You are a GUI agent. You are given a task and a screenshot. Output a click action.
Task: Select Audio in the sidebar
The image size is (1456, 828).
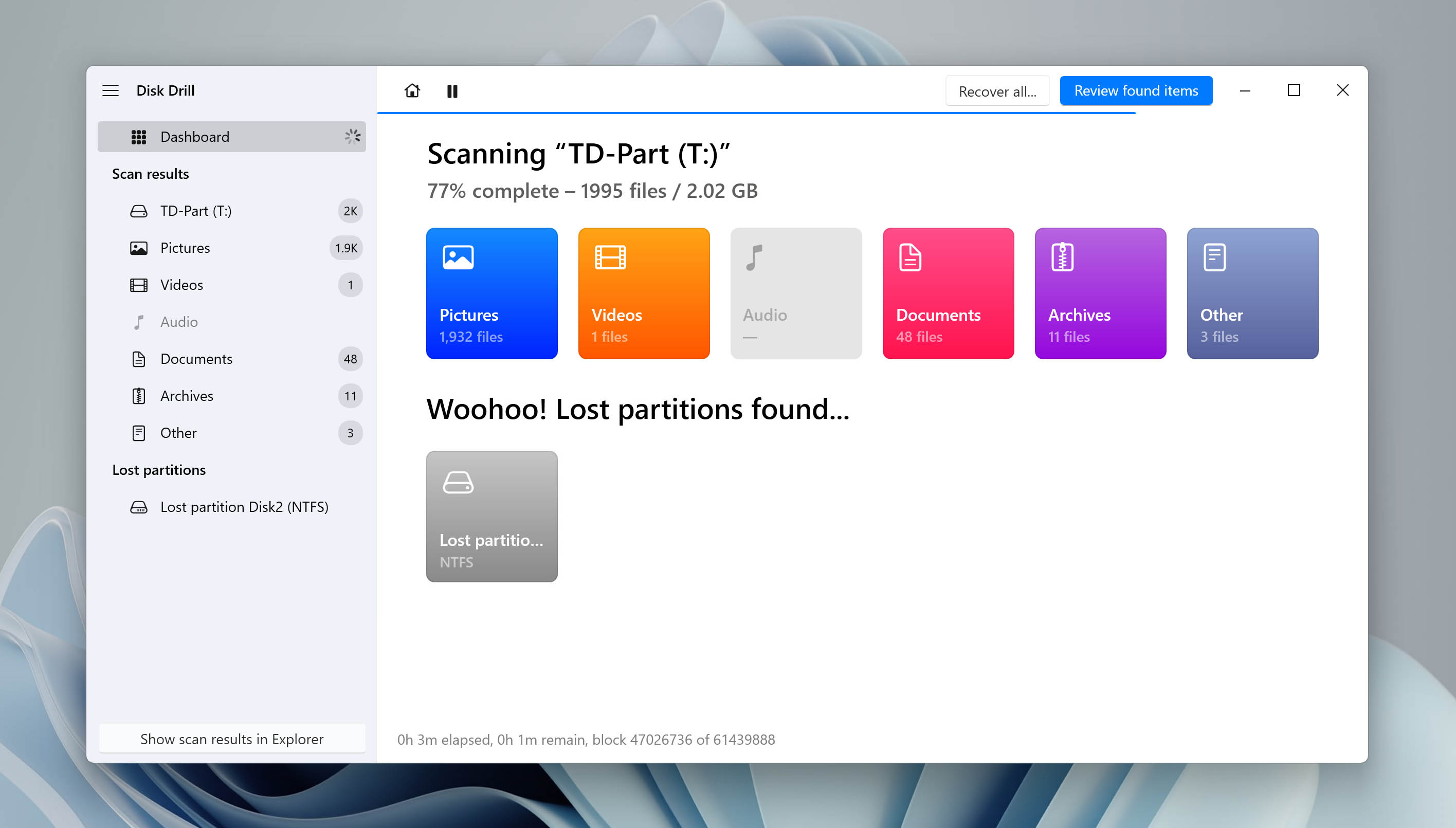[231, 322]
